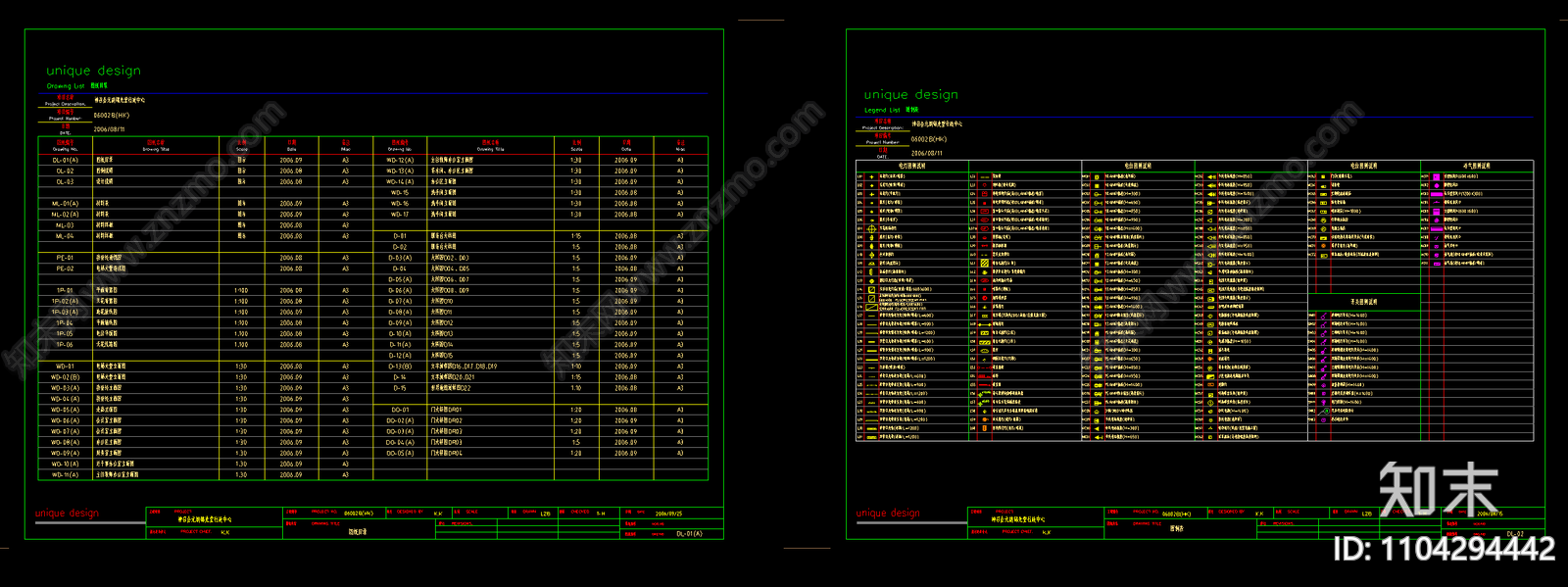The image size is (1568, 587).
Task: Select drawing number D-10(A)
Action: point(400,334)
